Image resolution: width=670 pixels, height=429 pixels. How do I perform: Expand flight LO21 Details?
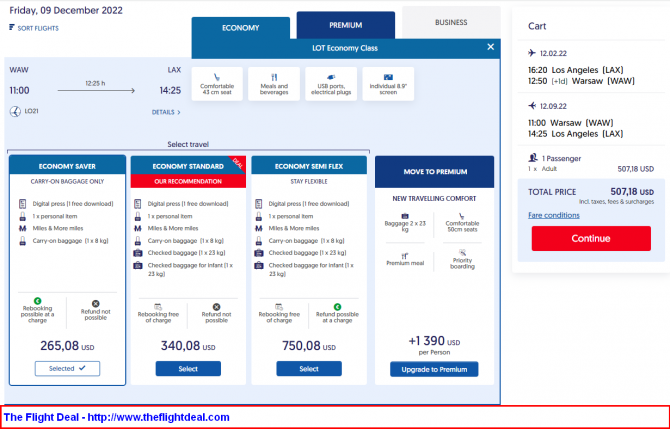tap(166, 112)
